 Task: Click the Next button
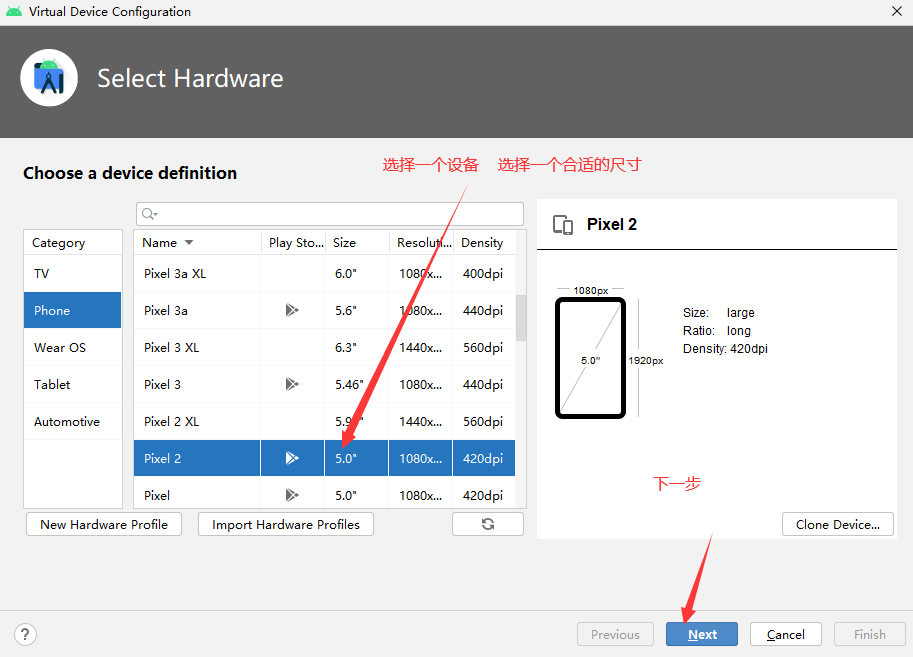click(702, 634)
